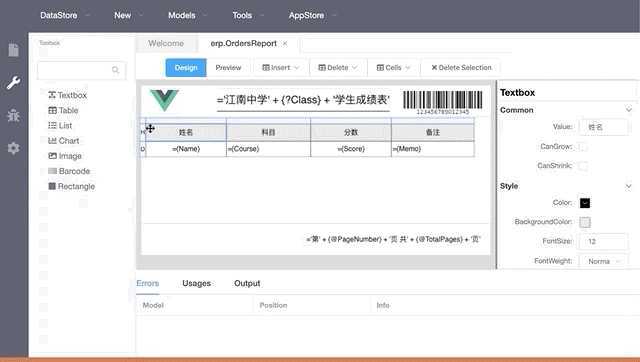This screenshot has height=362, width=640.
Task: Click the Design button
Action: (x=186, y=68)
